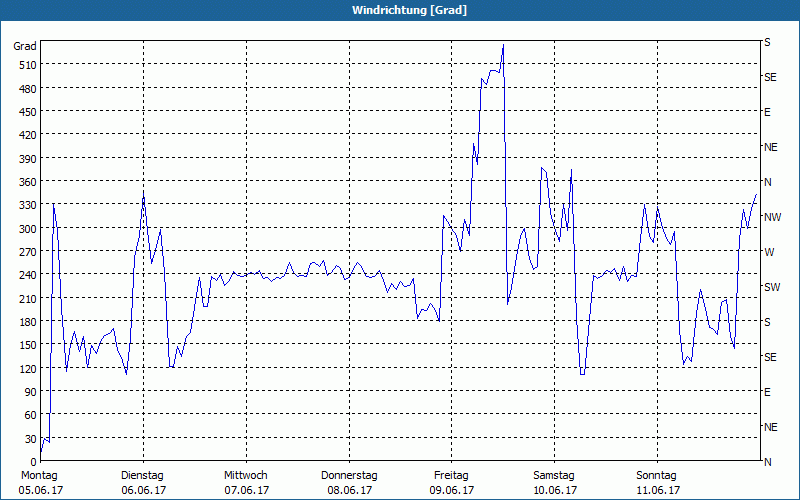
Task: Click the 'SE' label beside the 120 gridline
Action: pyautogui.click(x=770, y=357)
